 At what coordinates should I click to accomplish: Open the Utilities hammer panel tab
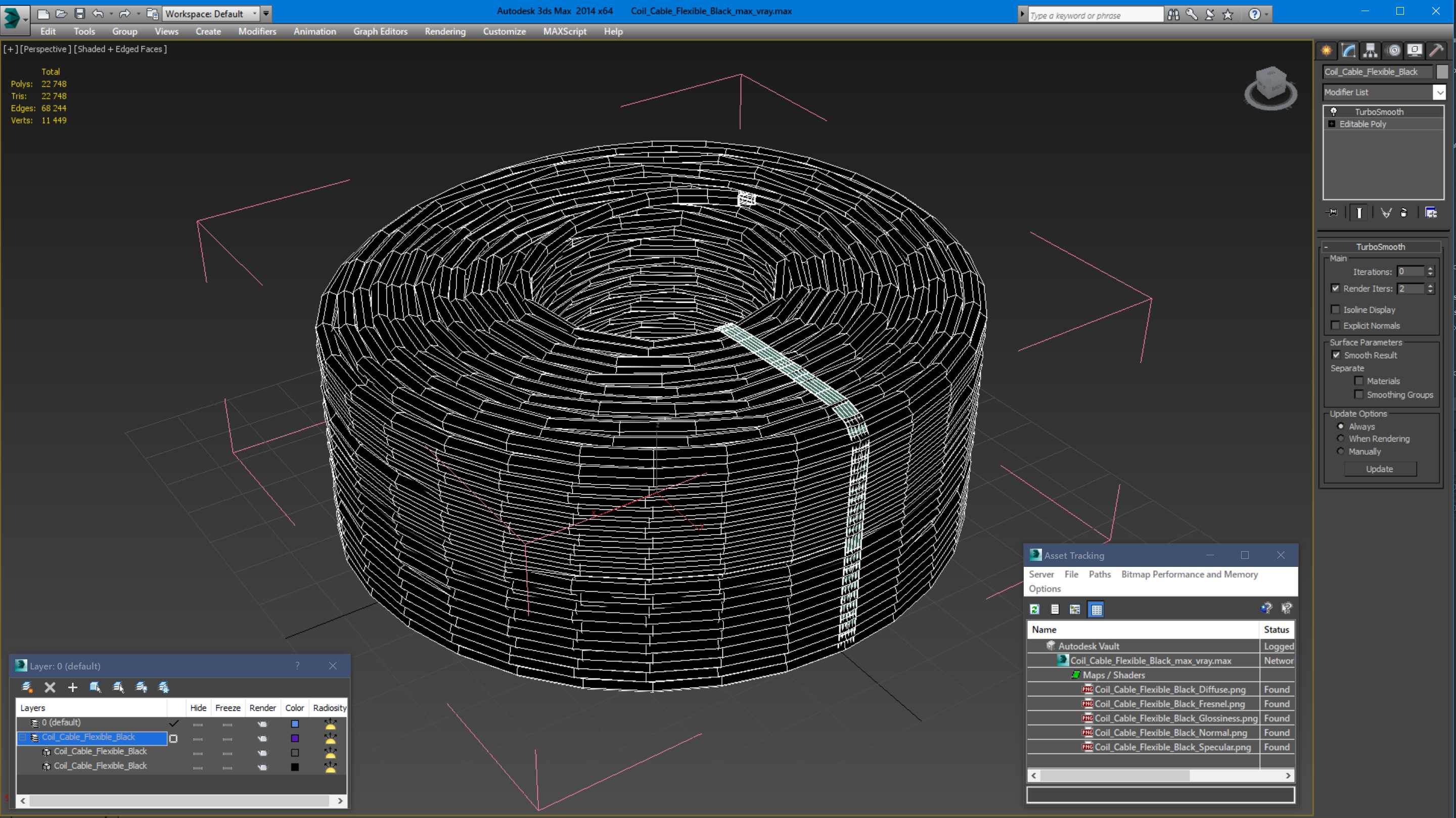[x=1436, y=51]
